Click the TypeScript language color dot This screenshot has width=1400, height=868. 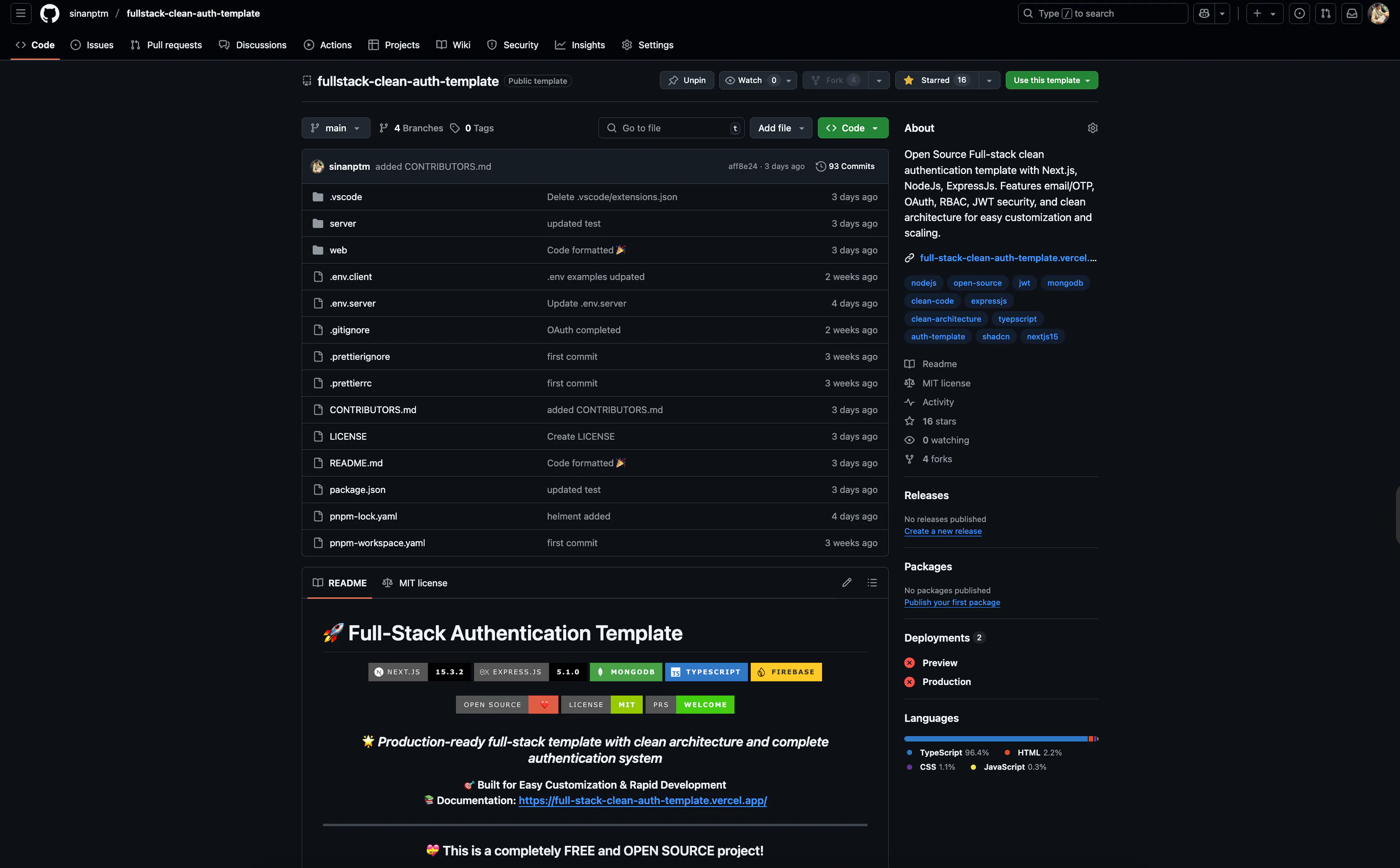pos(909,753)
